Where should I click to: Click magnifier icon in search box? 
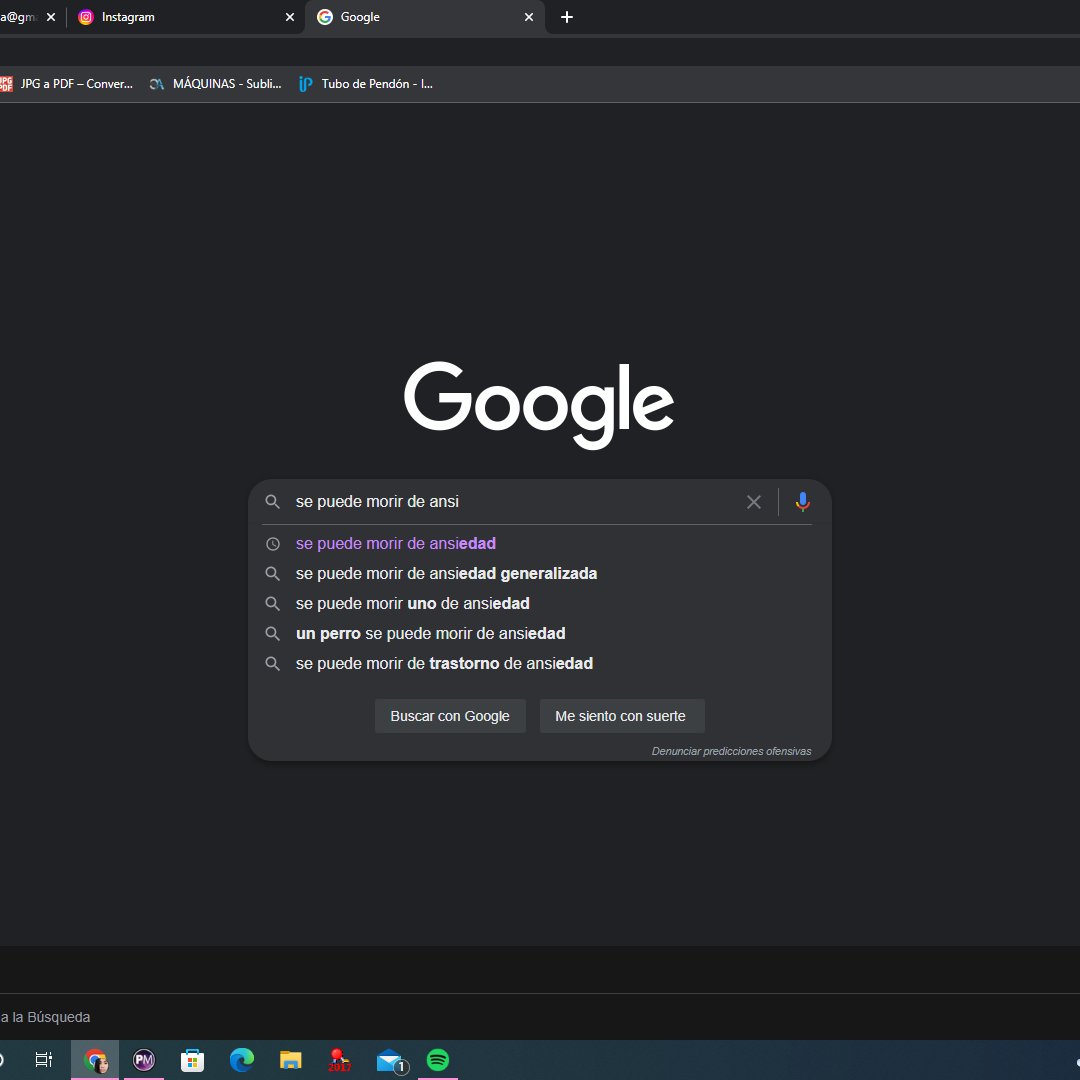pos(273,501)
